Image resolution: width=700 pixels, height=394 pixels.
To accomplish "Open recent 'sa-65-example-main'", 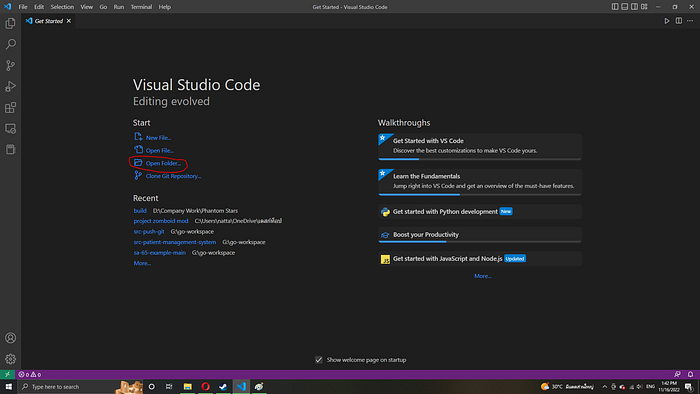I will pyautogui.click(x=159, y=253).
